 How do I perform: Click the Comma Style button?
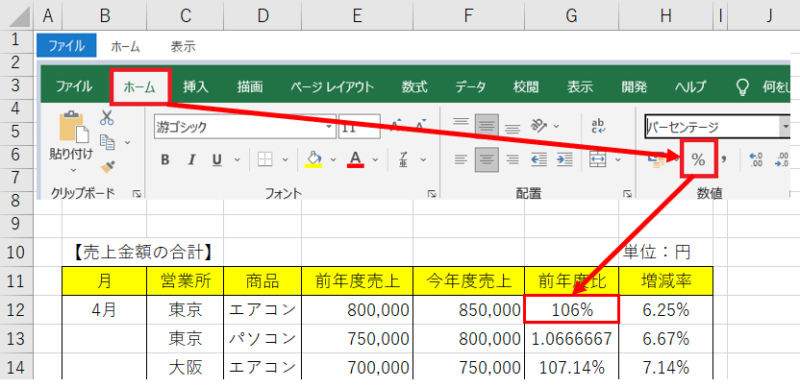723,160
